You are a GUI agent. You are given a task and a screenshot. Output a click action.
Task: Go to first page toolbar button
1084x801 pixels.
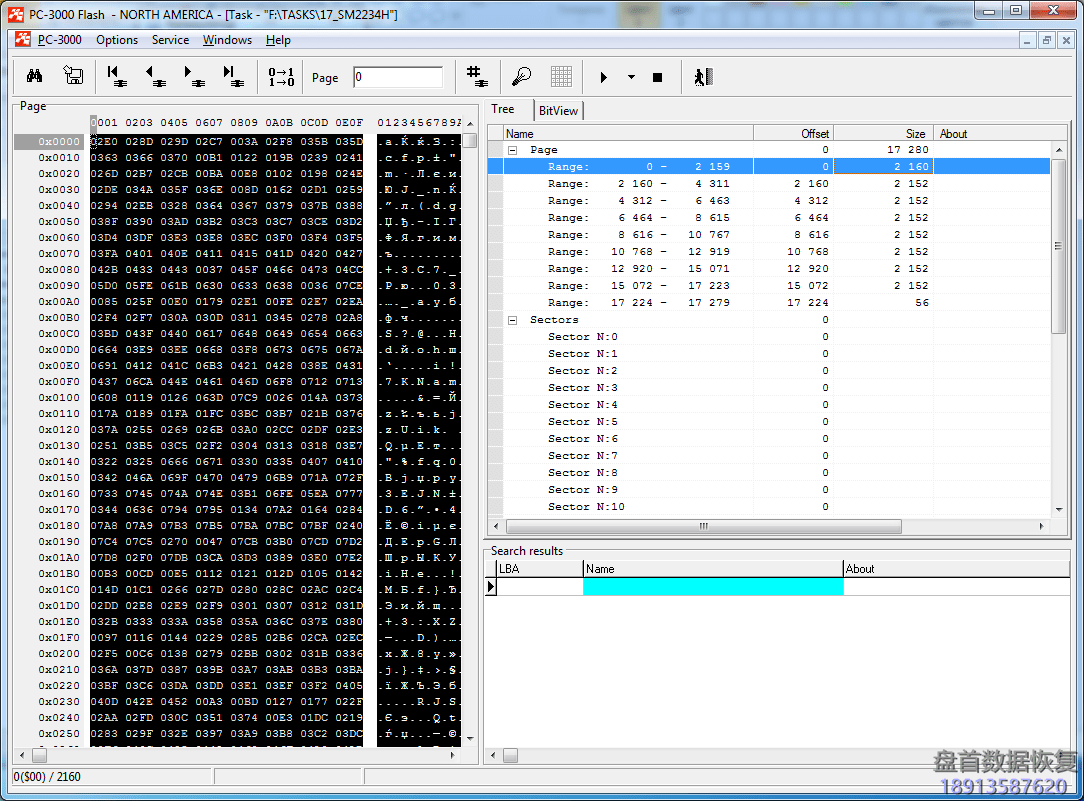pos(115,77)
